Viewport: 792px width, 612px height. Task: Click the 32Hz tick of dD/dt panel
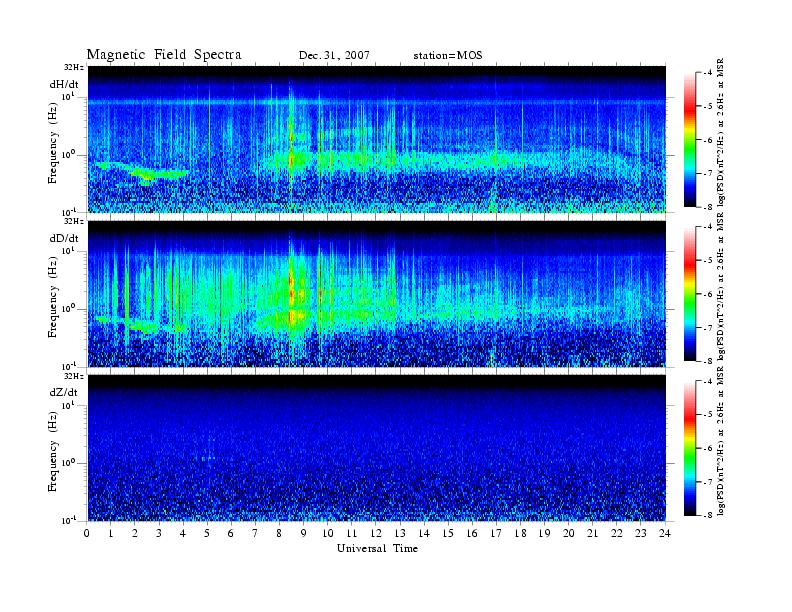coord(74,221)
